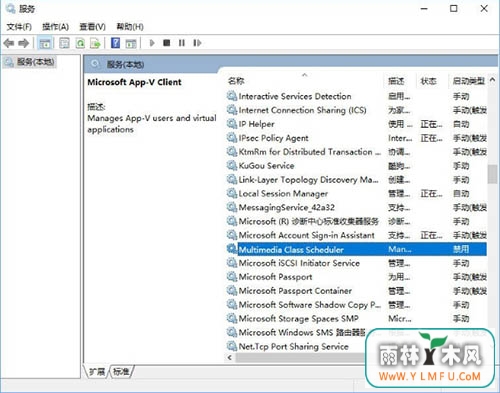
Task: Minimize the 服务 window
Action: (x=424, y=9)
